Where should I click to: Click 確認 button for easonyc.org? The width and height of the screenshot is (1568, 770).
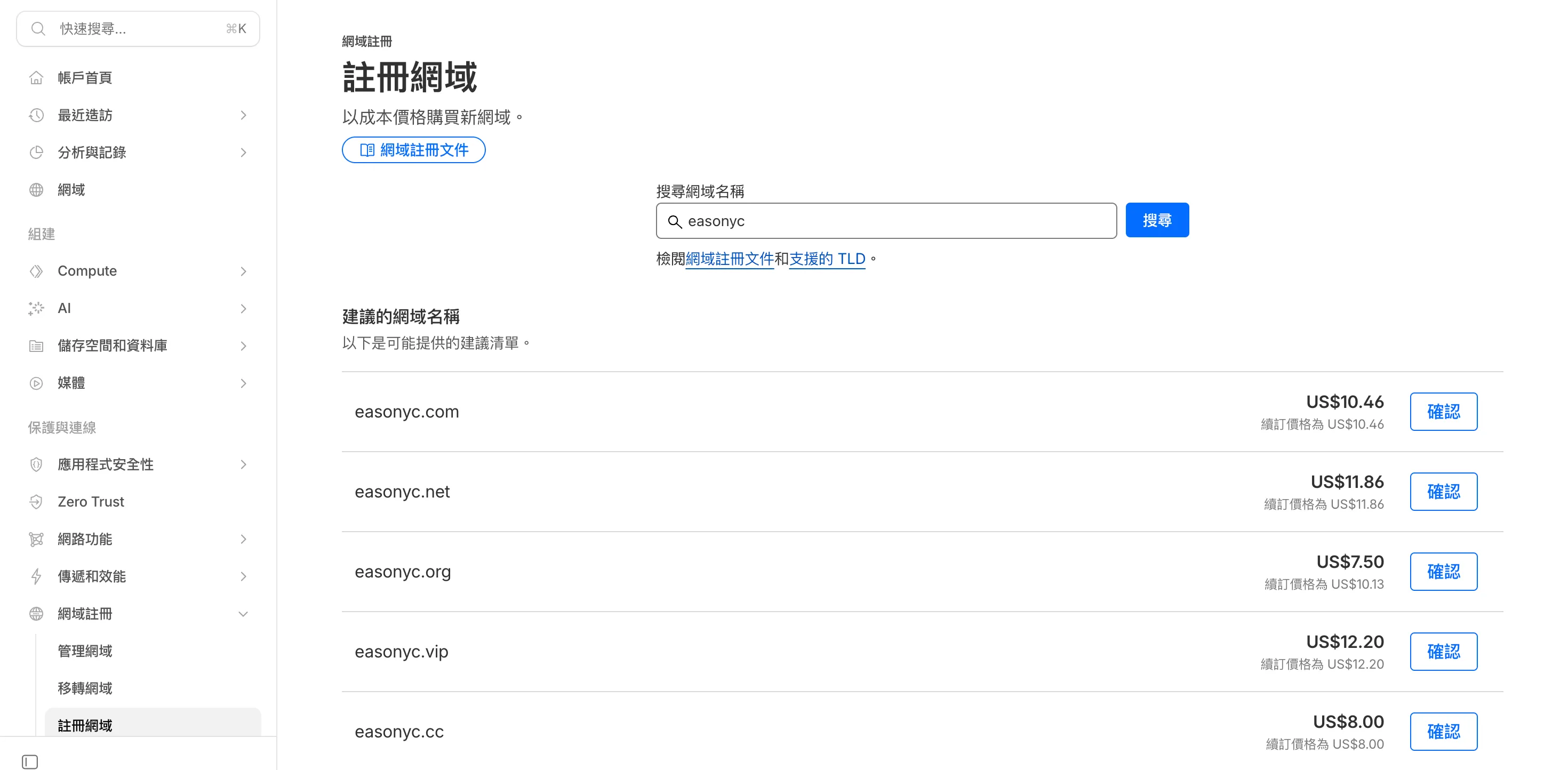[1443, 572]
